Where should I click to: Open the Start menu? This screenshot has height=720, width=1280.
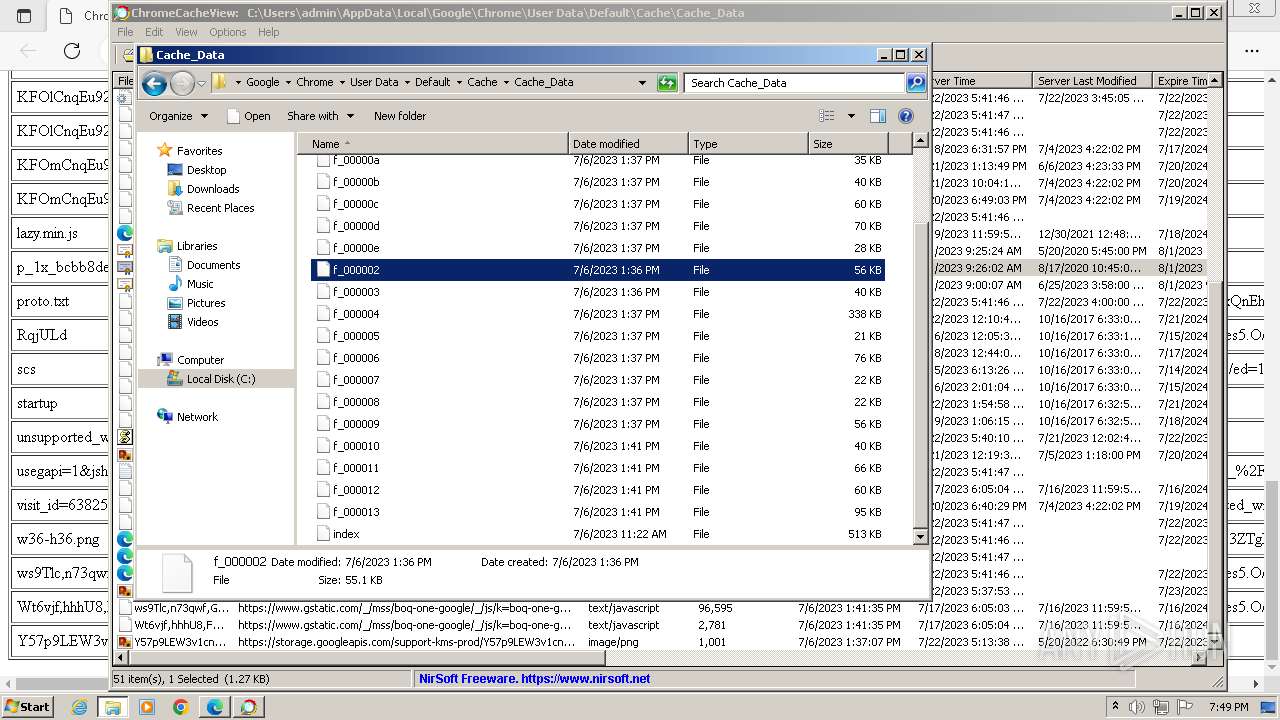click(27, 707)
